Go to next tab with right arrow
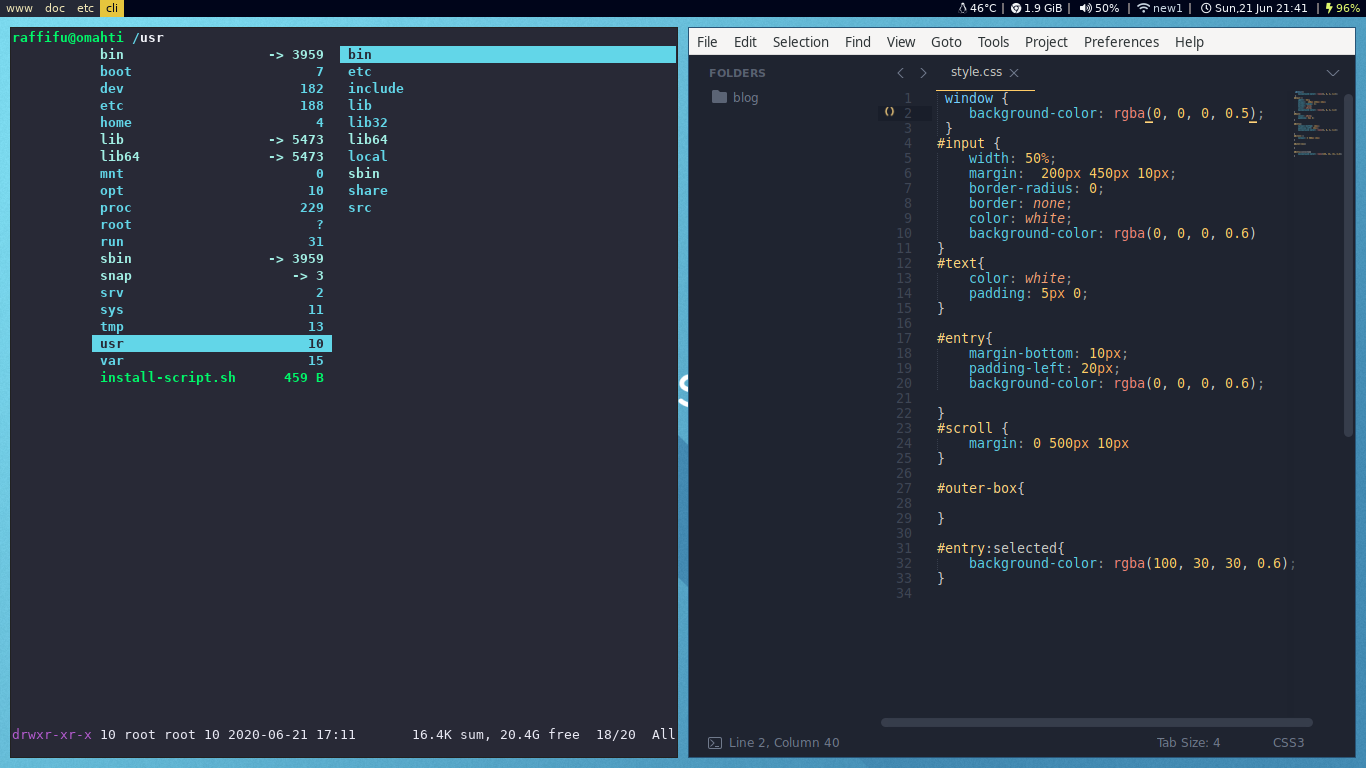This screenshot has height=768, width=1366. (x=923, y=73)
